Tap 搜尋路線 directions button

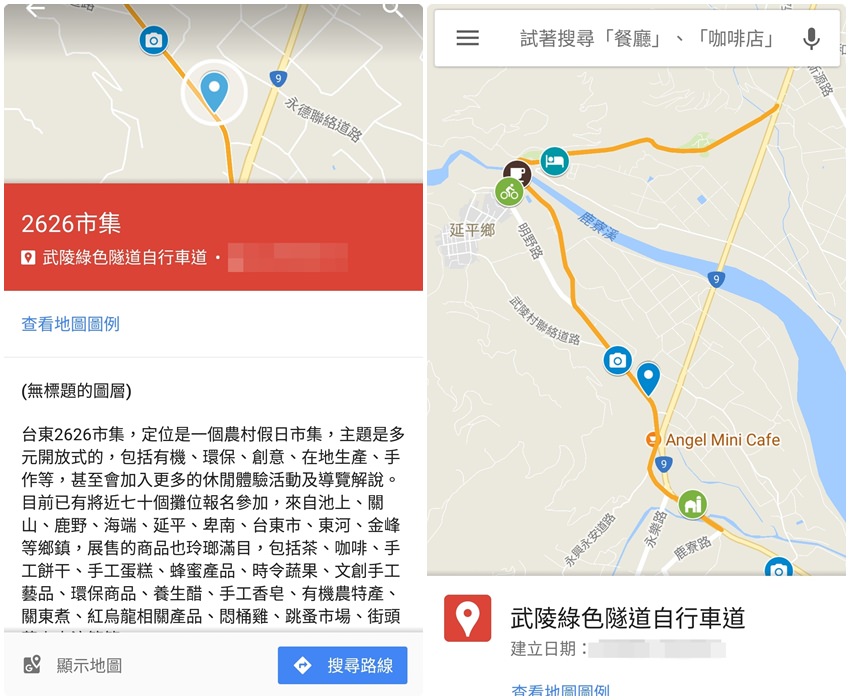[x=343, y=665]
